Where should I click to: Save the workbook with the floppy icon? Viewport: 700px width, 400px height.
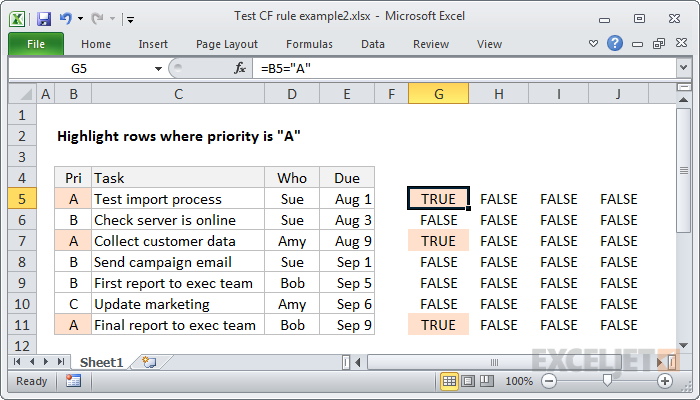click(44, 19)
